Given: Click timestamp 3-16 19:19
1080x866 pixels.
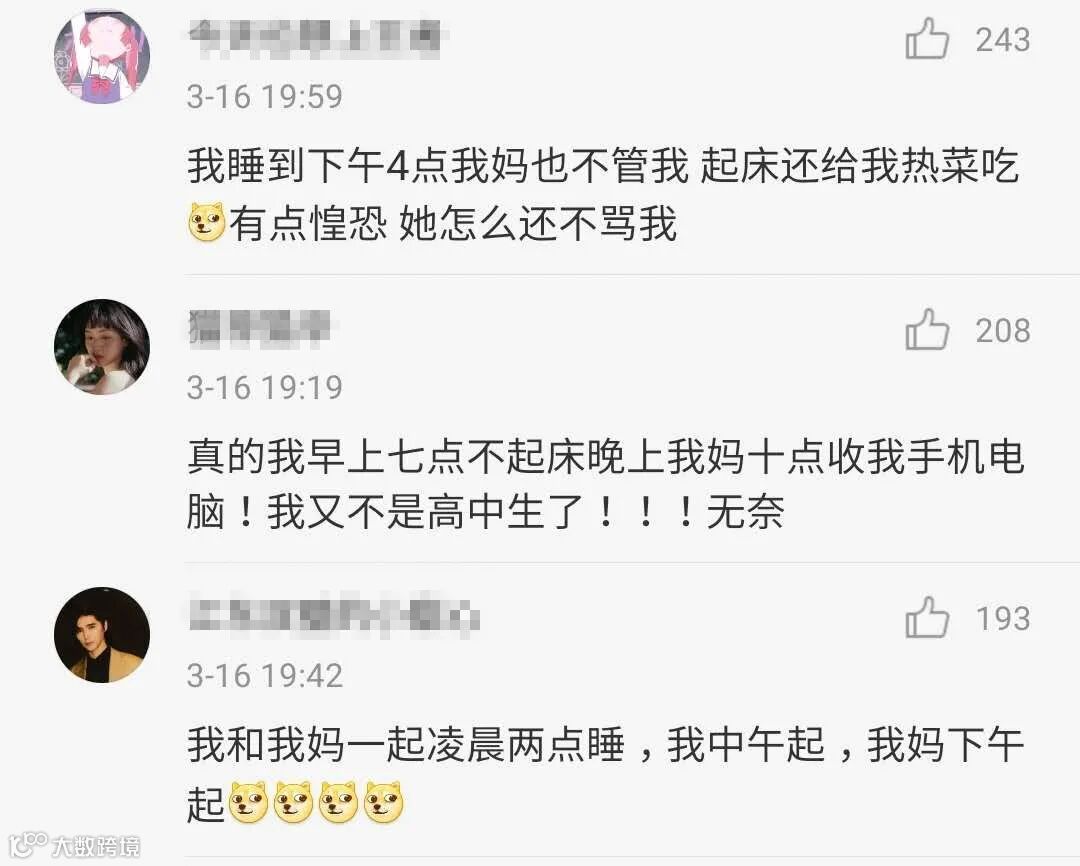Looking at the screenshot, I should click(264, 387).
